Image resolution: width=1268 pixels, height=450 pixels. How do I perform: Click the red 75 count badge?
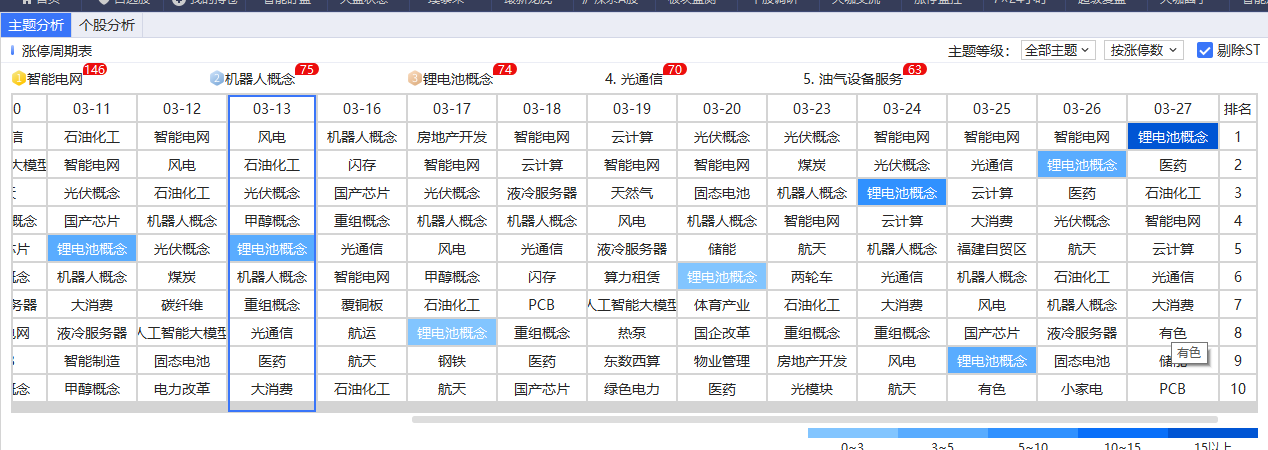(306, 69)
